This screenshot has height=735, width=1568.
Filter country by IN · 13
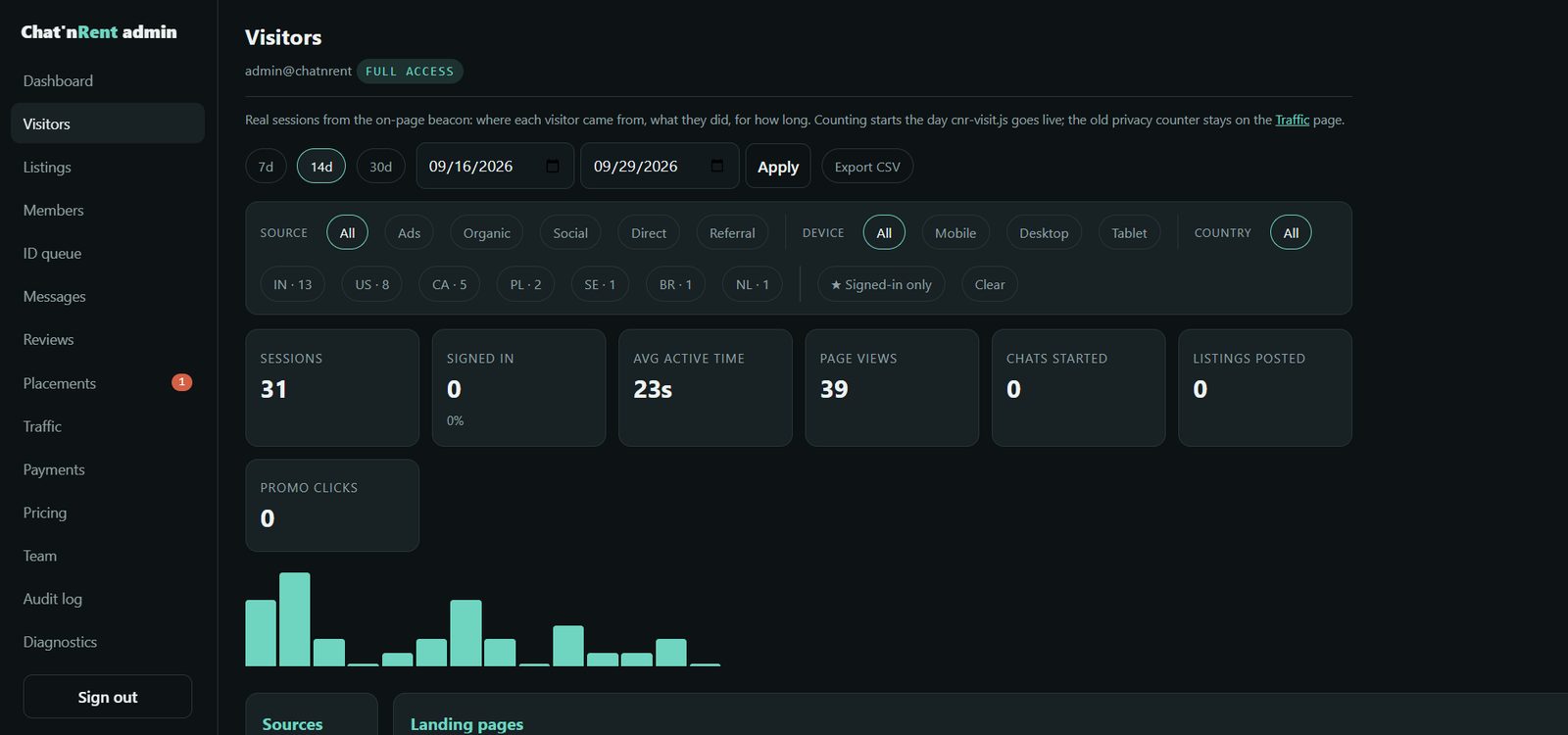(292, 284)
